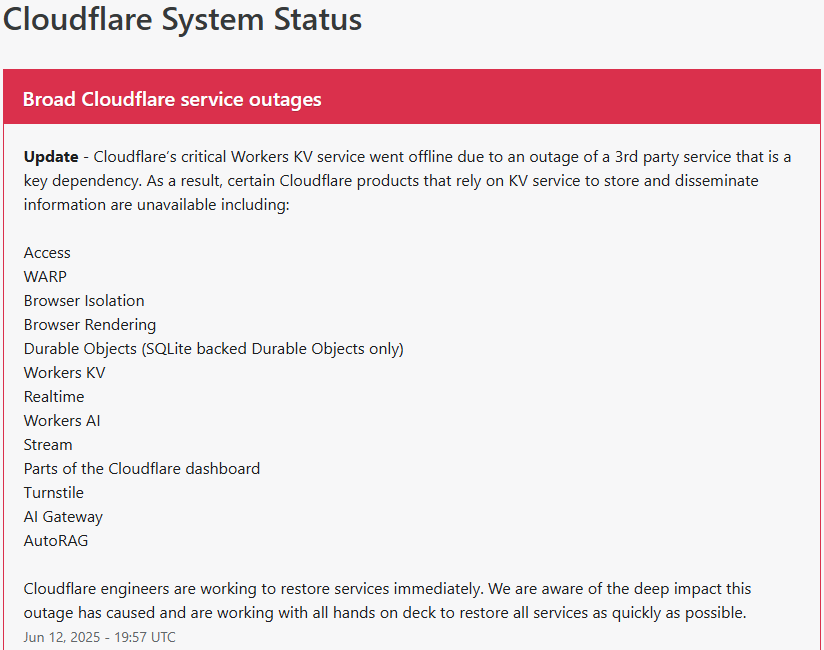This screenshot has height=650, width=824.
Task: Click the Durable Objects SQLite entry
Action: click(213, 349)
